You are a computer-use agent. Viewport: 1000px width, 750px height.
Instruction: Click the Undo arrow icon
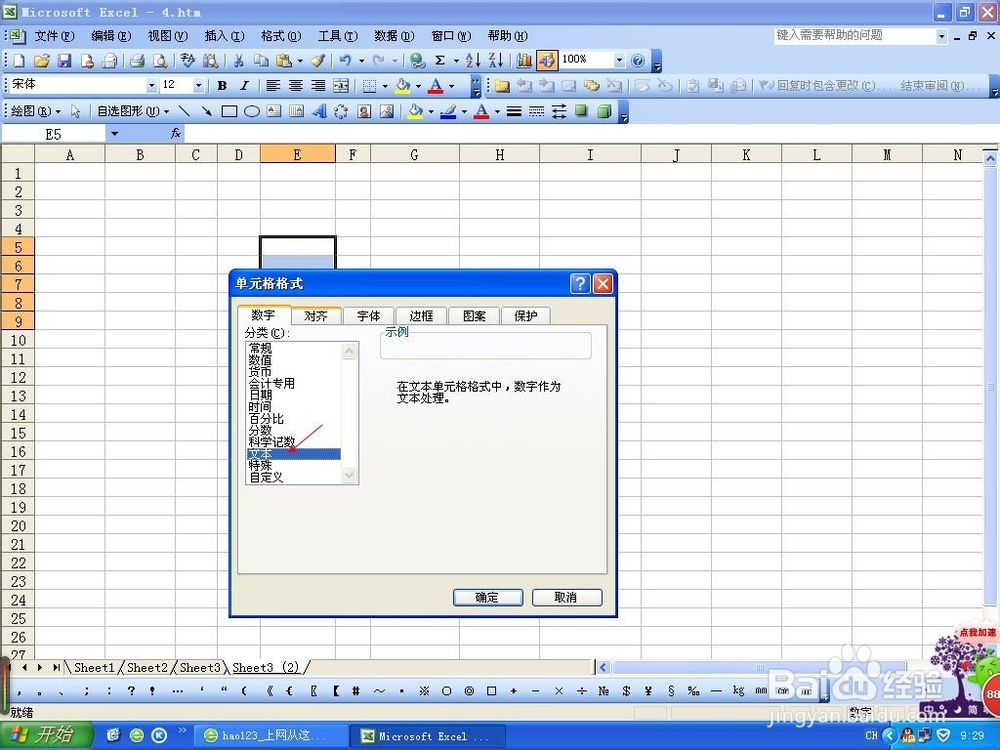click(345, 61)
